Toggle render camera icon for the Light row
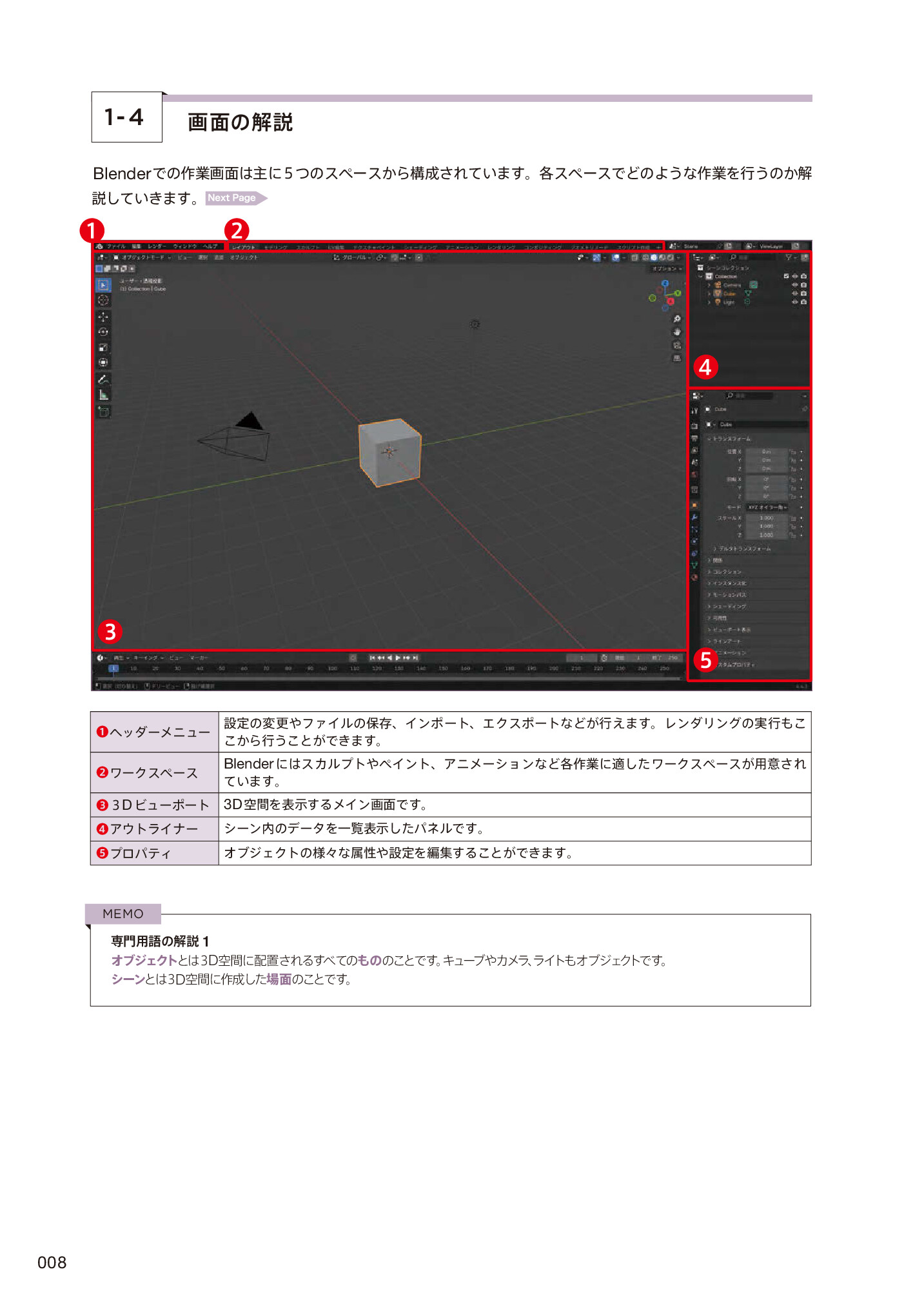 [803, 302]
